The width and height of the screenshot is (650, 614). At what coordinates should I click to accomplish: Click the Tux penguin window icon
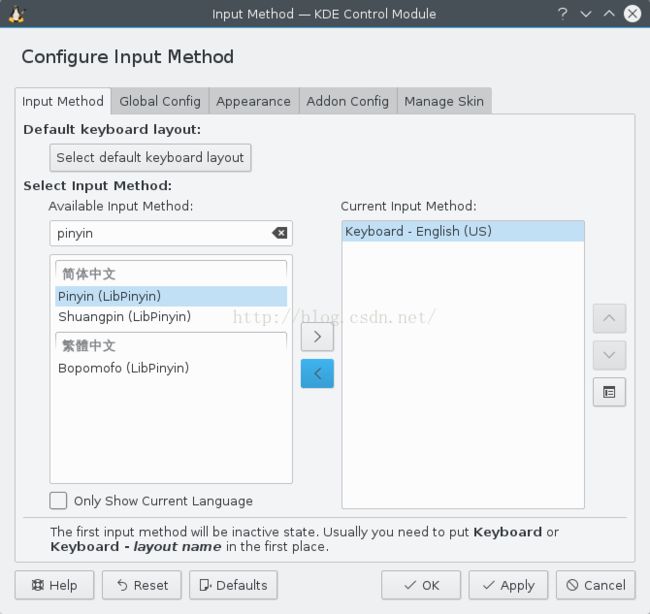point(17,14)
